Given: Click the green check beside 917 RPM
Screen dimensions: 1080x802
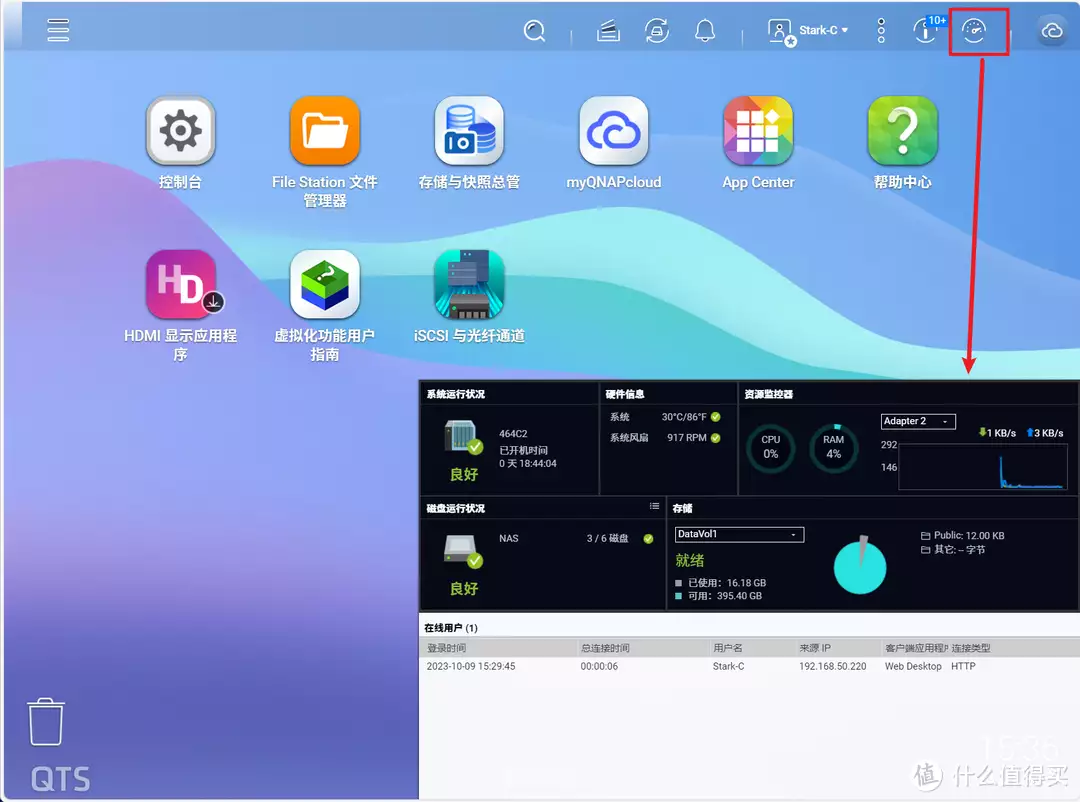Looking at the screenshot, I should pyautogui.click(x=716, y=438).
